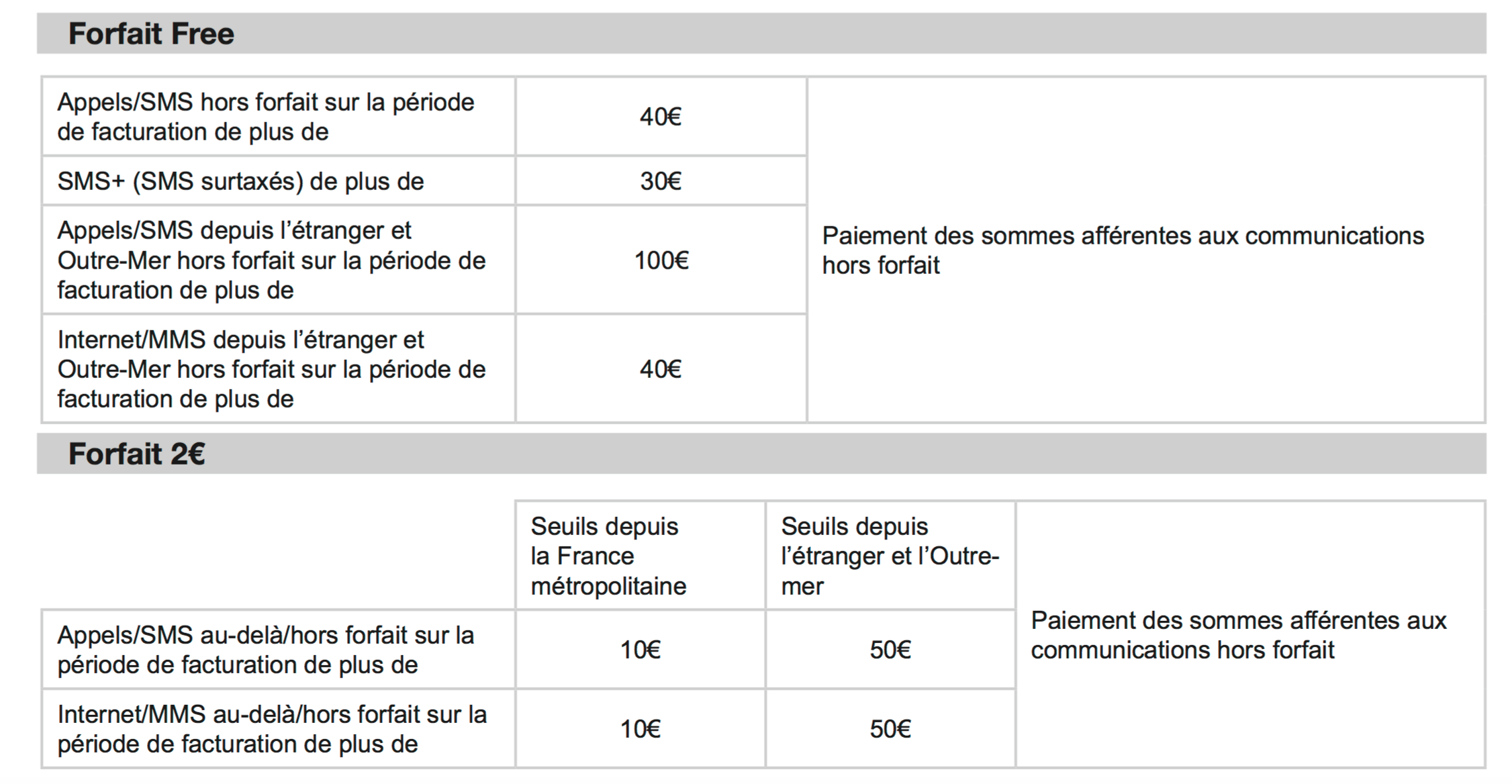The image size is (1512, 784).
Task: Select the Internet/MMS depuis l'étranger row label
Action: tap(271, 369)
